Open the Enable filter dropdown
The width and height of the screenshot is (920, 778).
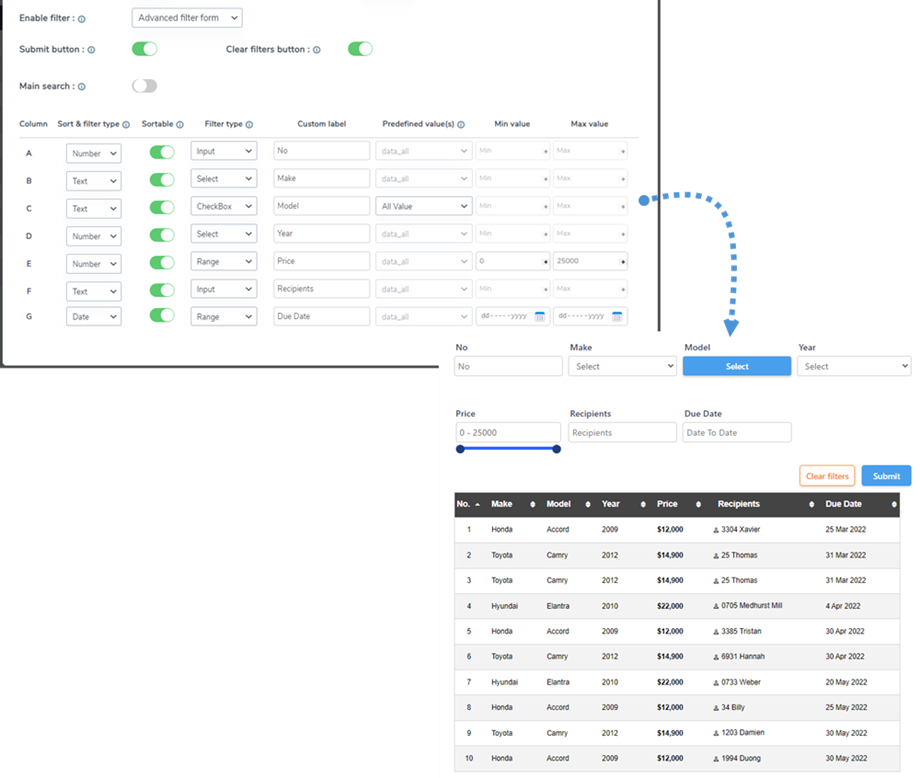[187, 18]
